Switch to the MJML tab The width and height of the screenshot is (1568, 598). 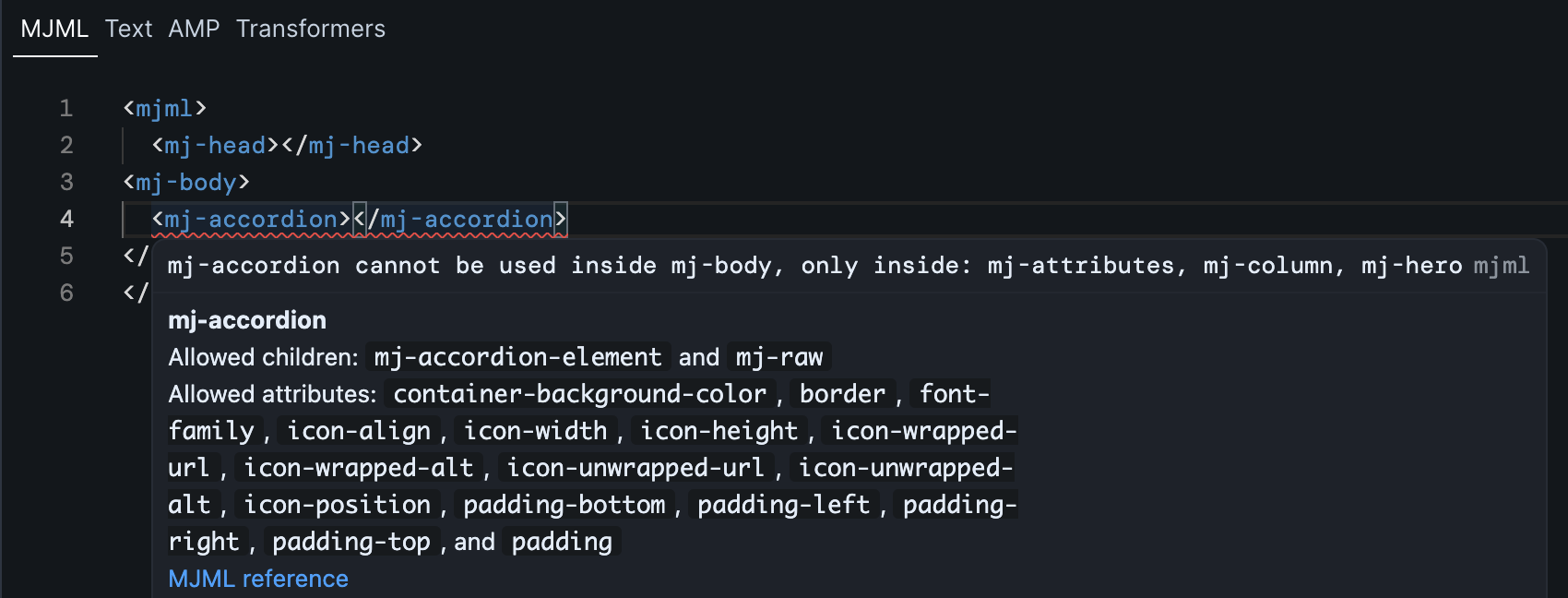(54, 29)
